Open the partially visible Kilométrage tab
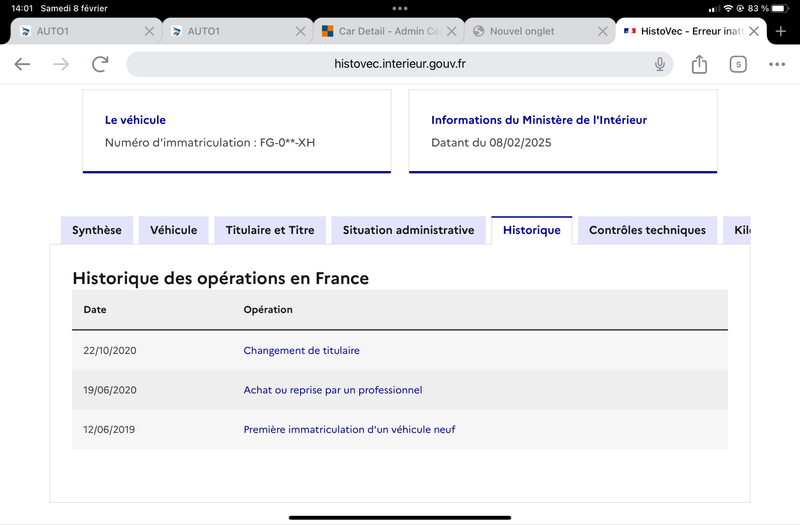 [x=737, y=230]
